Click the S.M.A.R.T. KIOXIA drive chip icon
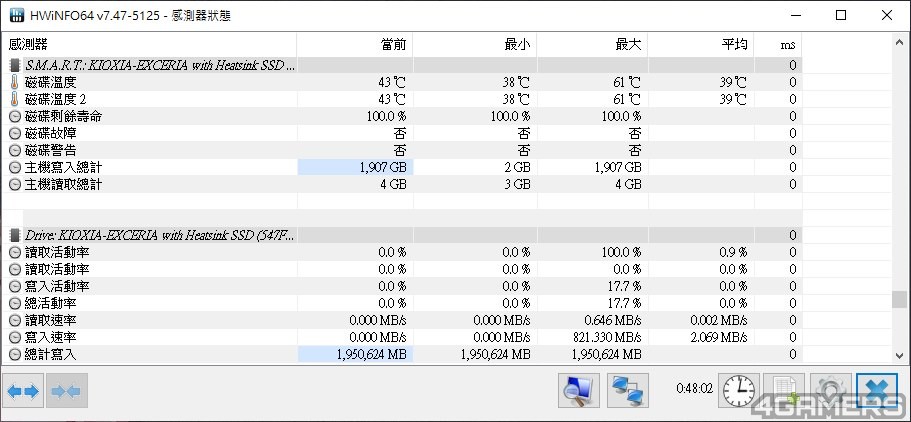The height and width of the screenshot is (422, 911). coord(15,65)
